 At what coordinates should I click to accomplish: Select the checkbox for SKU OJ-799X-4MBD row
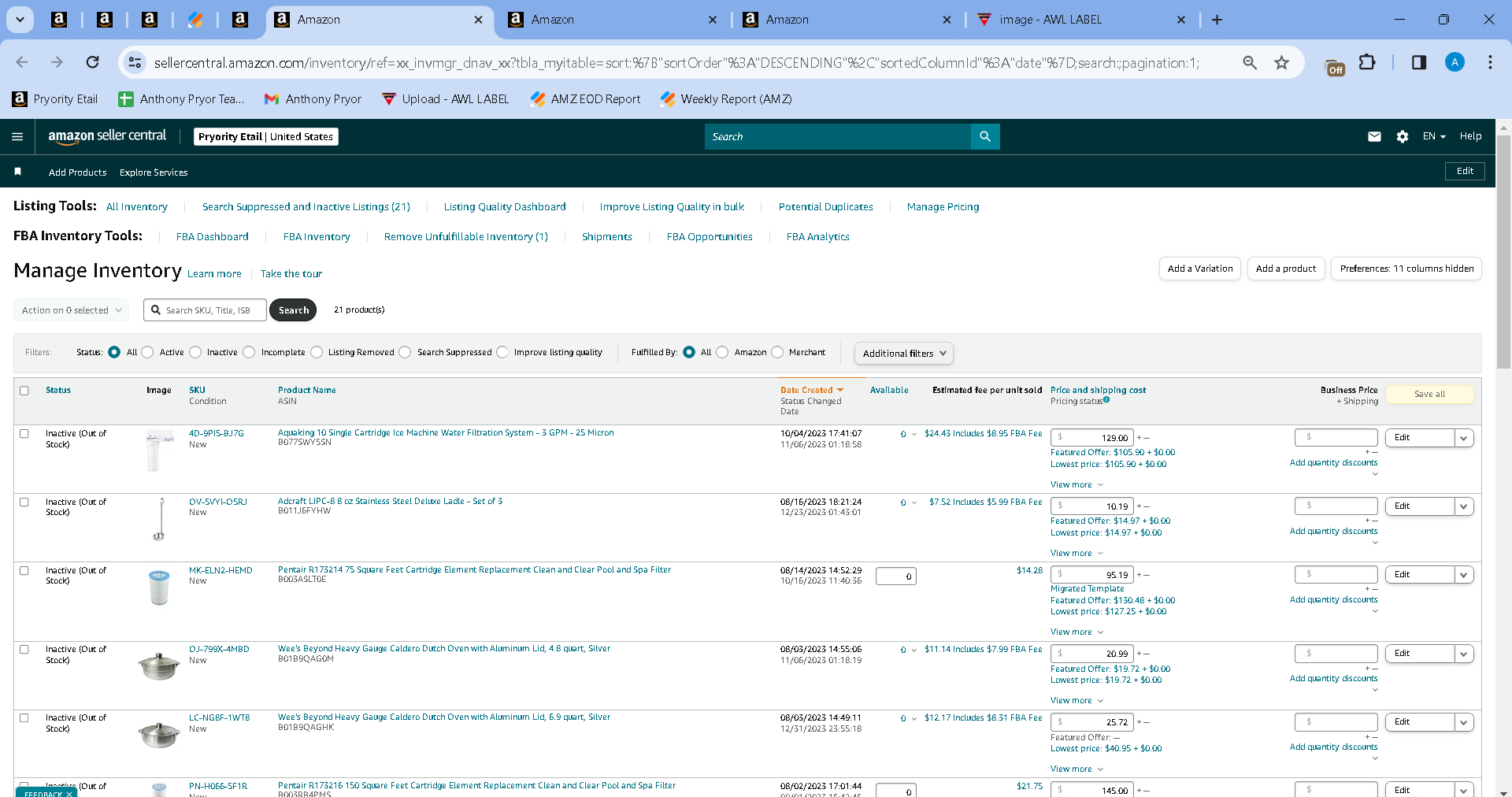click(x=24, y=650)
